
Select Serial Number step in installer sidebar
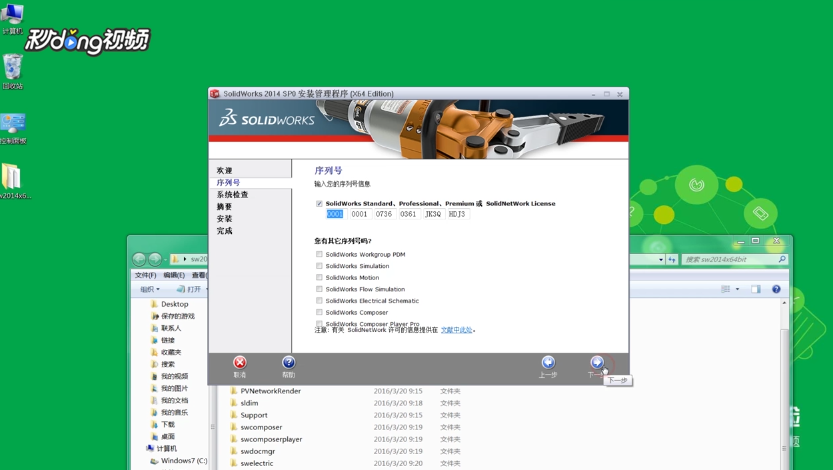228,182
